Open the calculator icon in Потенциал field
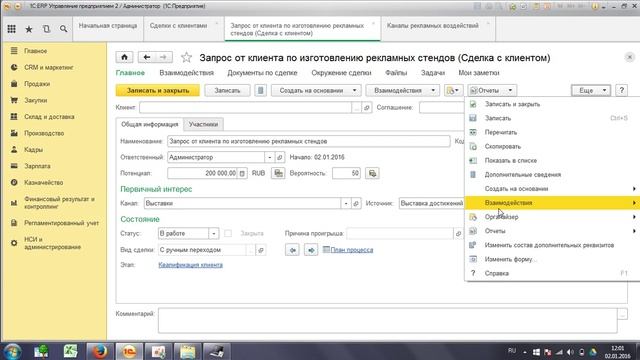The image size is (640, 360). click(242, 173)
